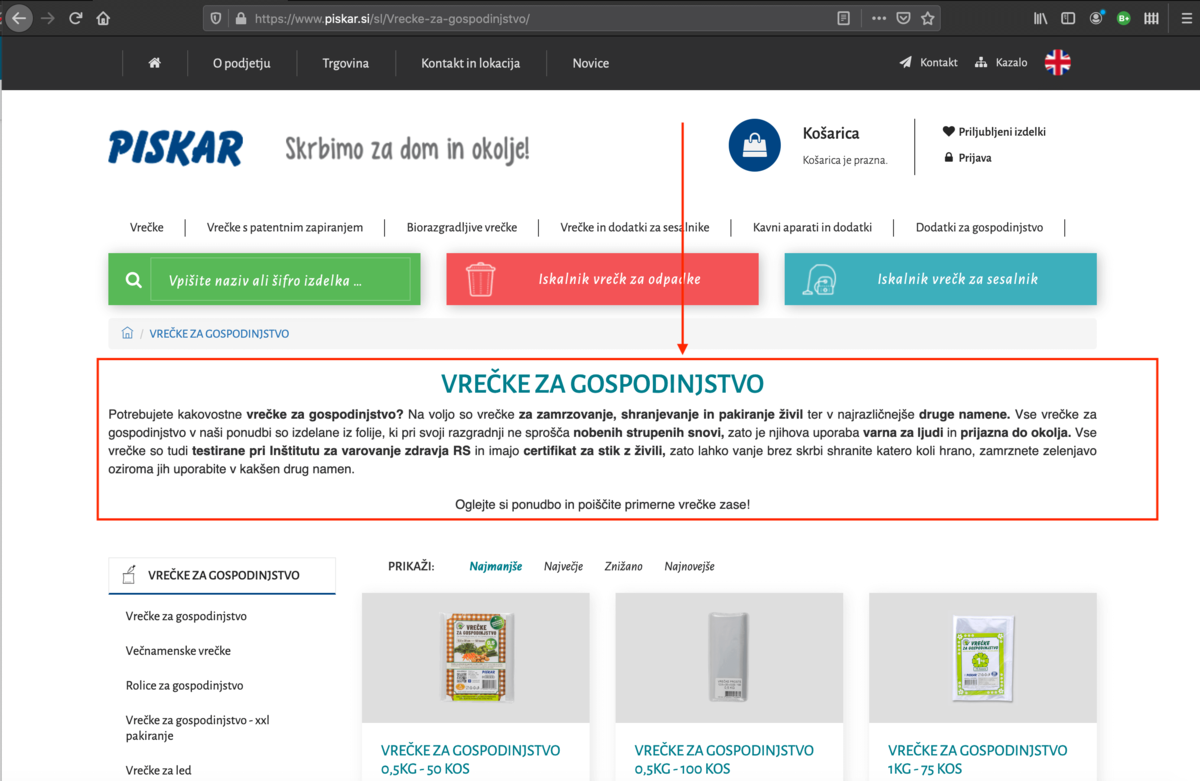Open Vrečke za gospodinjstvo sidebar item

point(186,616)
